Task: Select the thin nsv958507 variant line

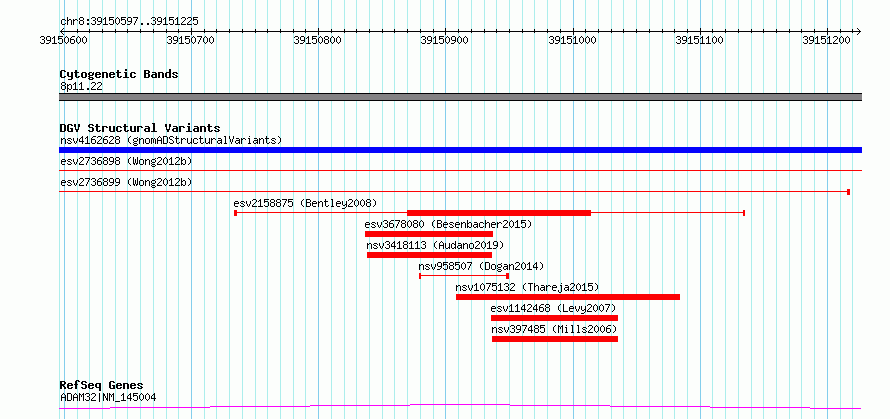Action: click(x=464, y=276)
